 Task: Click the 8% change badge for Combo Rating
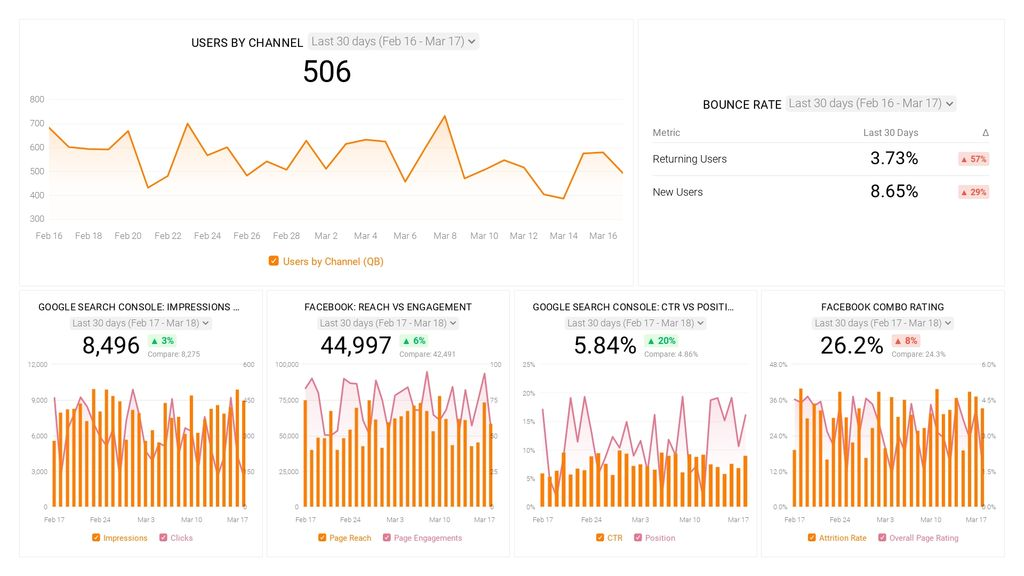click(906, 340)
